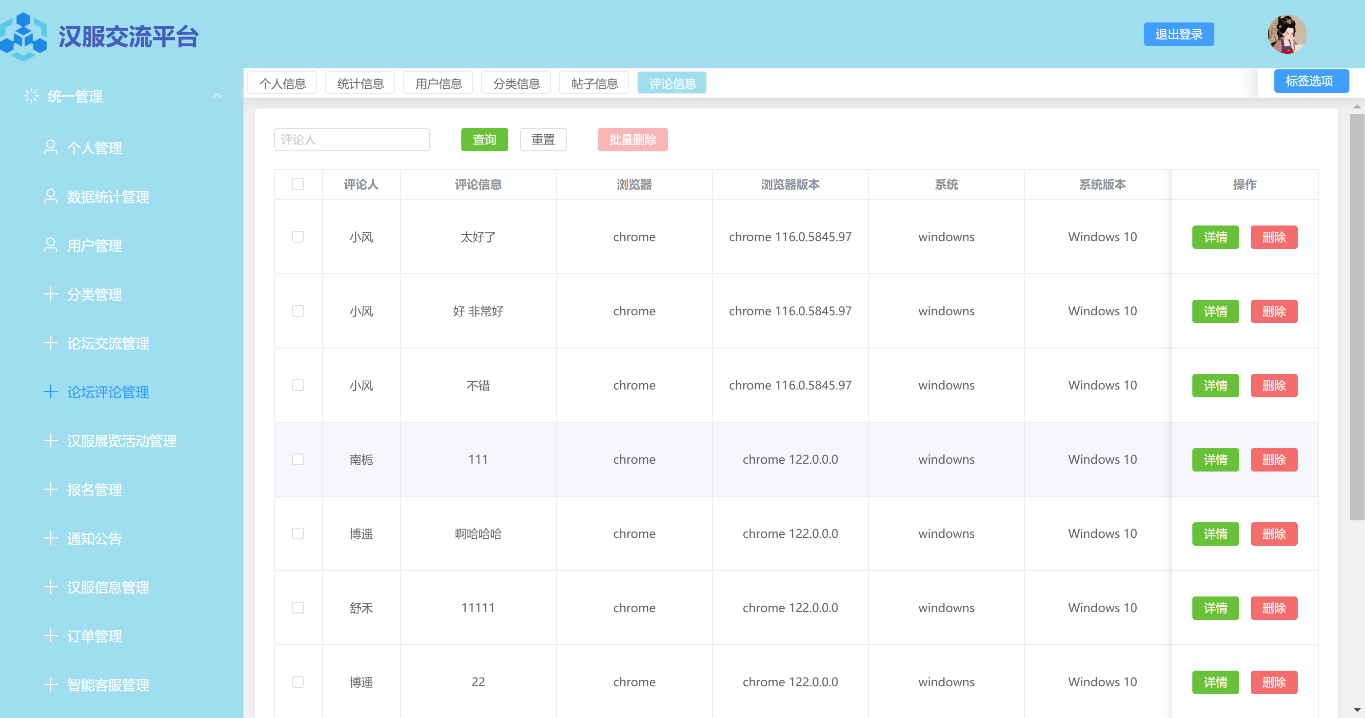1365x718 pixels.
Task: Click the 南栀 commenter cell
Action: tap(361, 459)
